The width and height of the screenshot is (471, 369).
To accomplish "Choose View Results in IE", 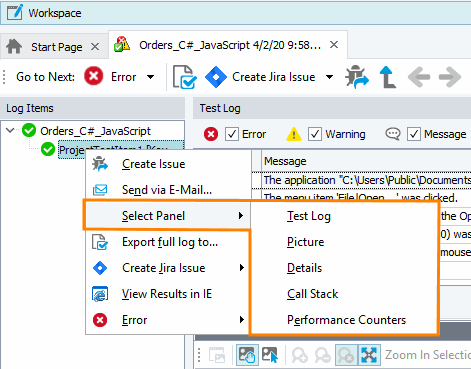I will pyautogui.click(x=168, y=294).
